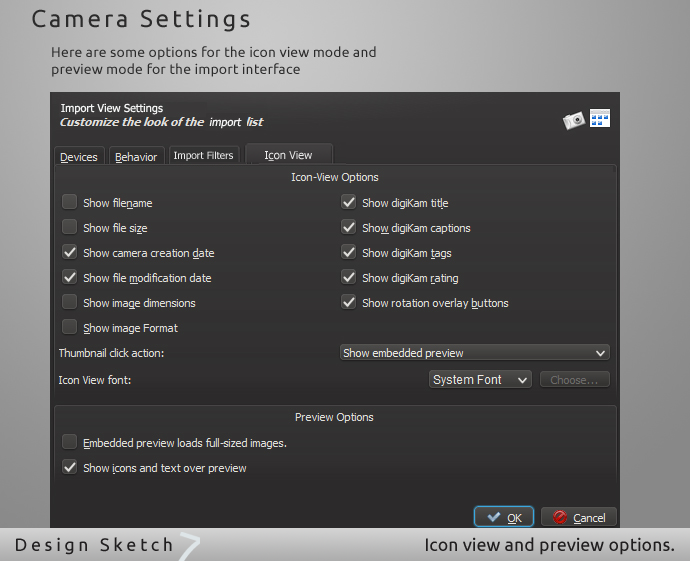Turn off Show digiKam captions
The width and height of the screenshot is (690, 561).
(x=348, y=227)
